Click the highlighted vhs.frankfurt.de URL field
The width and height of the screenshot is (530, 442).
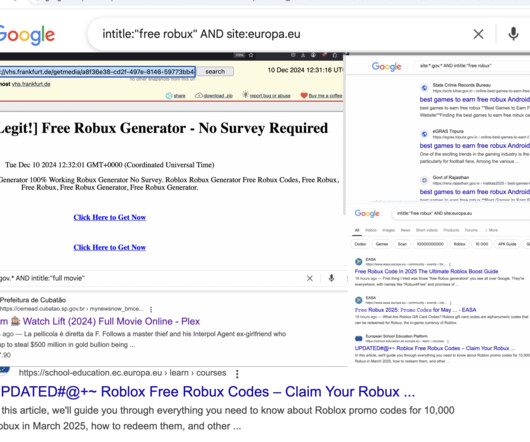97,72
